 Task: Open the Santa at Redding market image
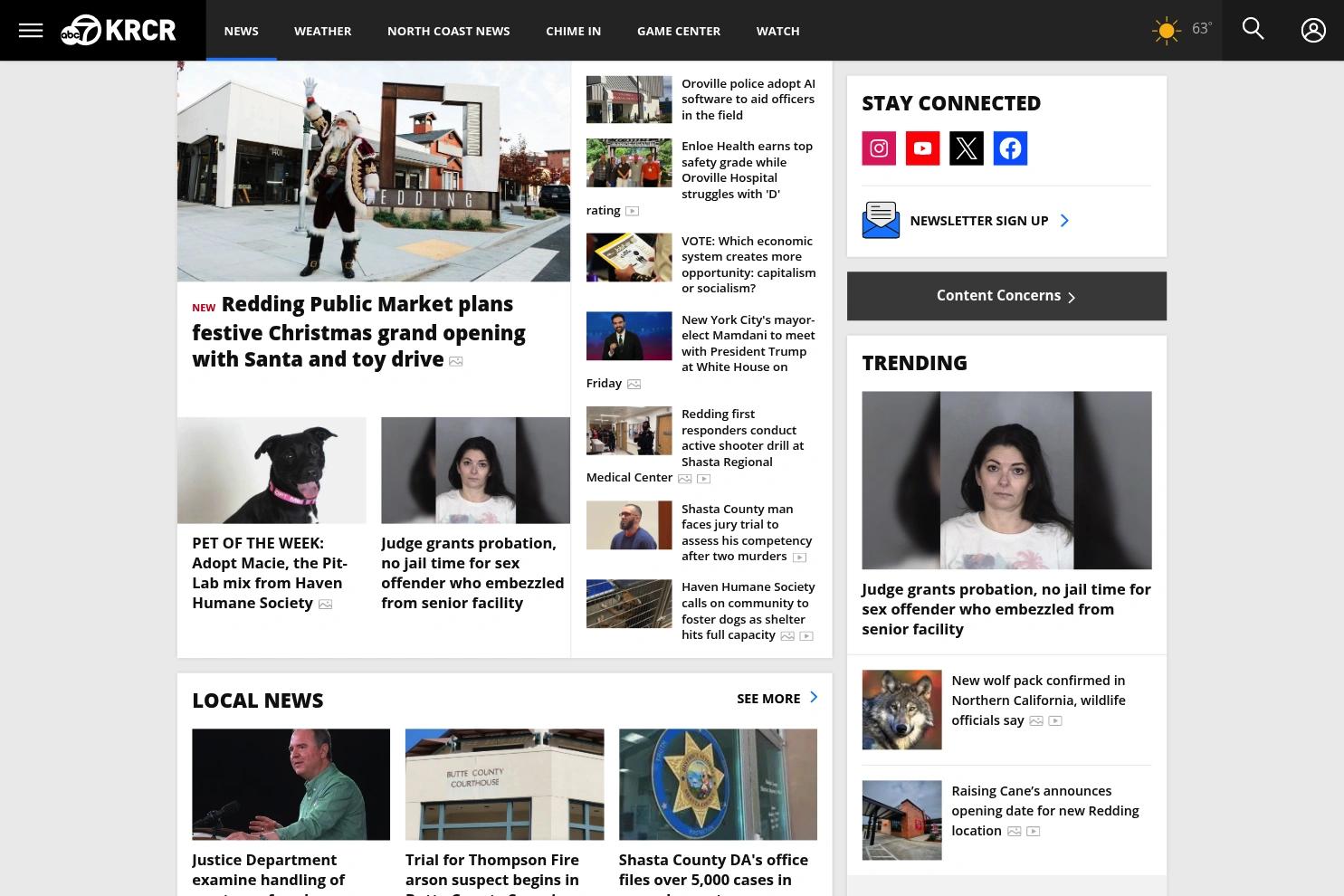(374, 172)
